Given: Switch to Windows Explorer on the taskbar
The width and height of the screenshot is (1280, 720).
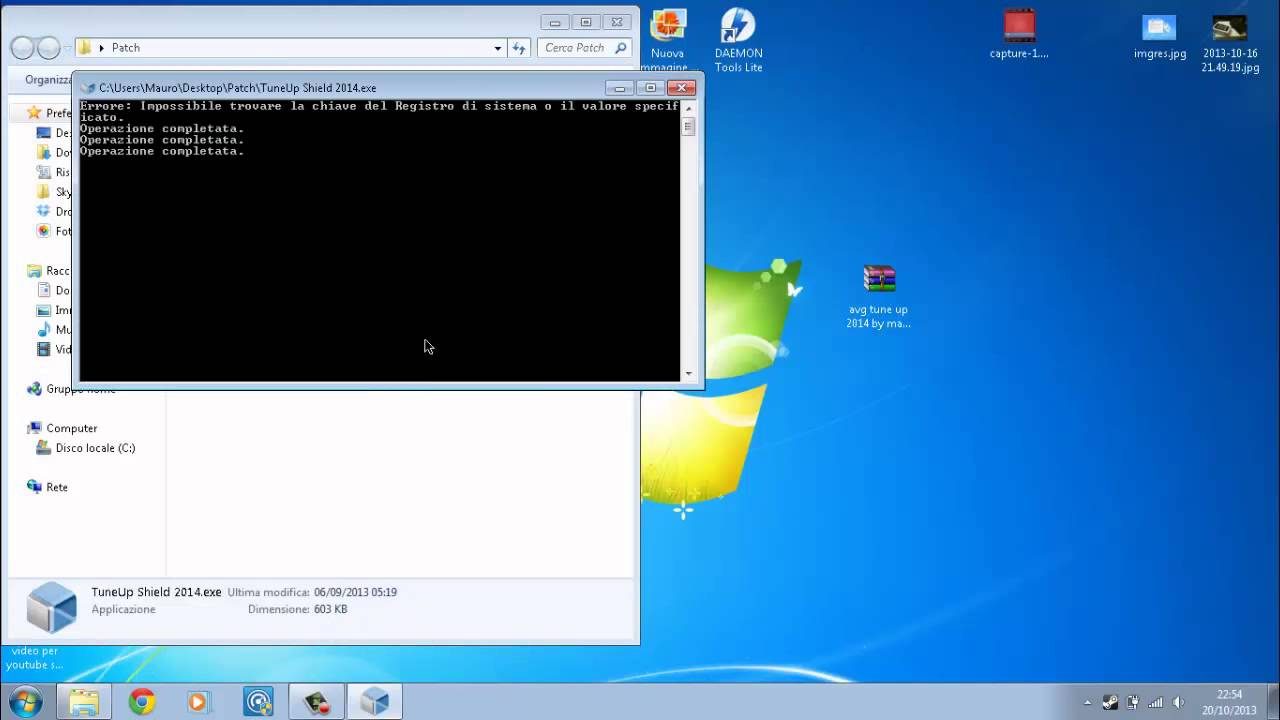Looking at the screenshot, I should (84, 702).
